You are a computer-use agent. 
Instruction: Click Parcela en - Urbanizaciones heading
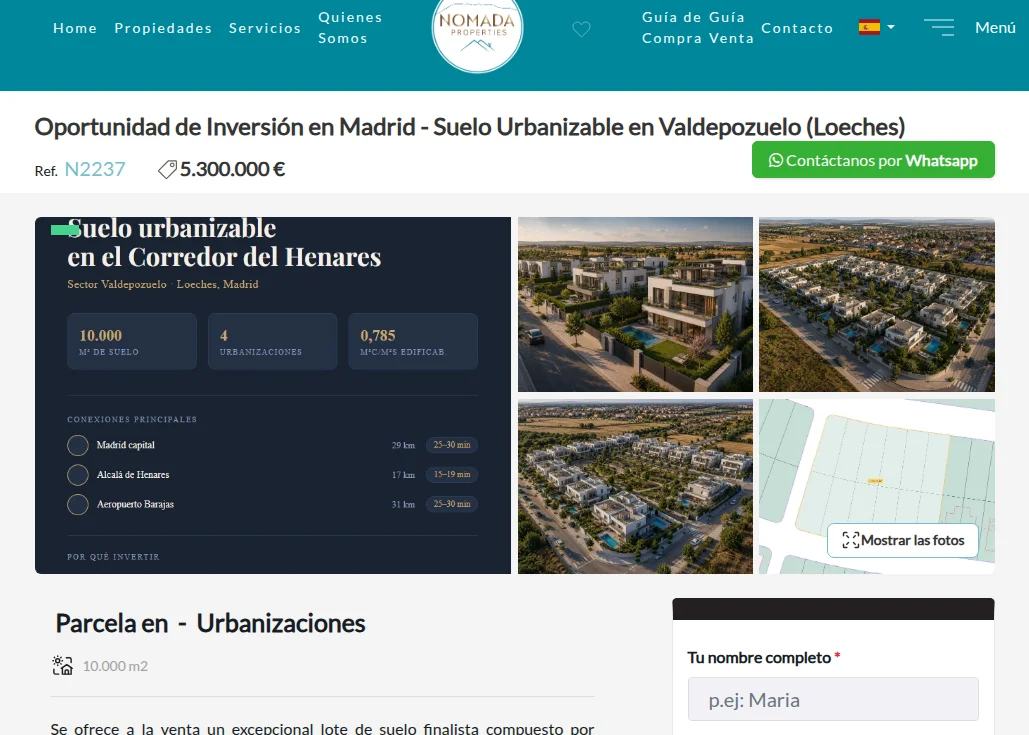coord(210,623)
